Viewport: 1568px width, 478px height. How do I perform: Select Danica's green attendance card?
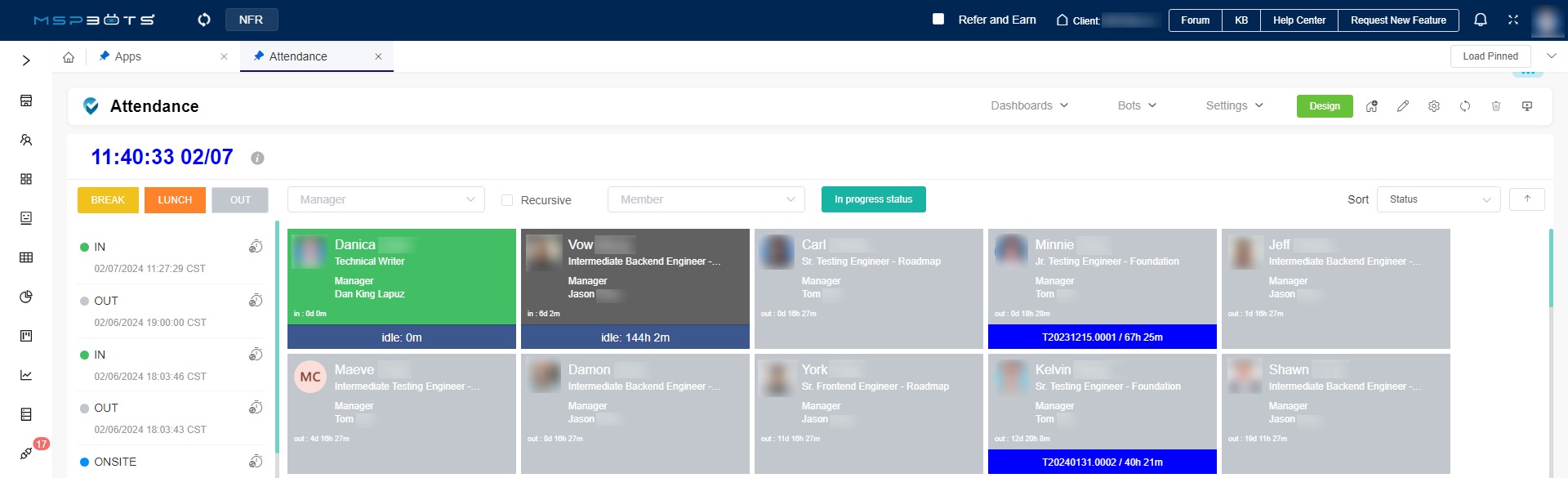coord(401,276)
